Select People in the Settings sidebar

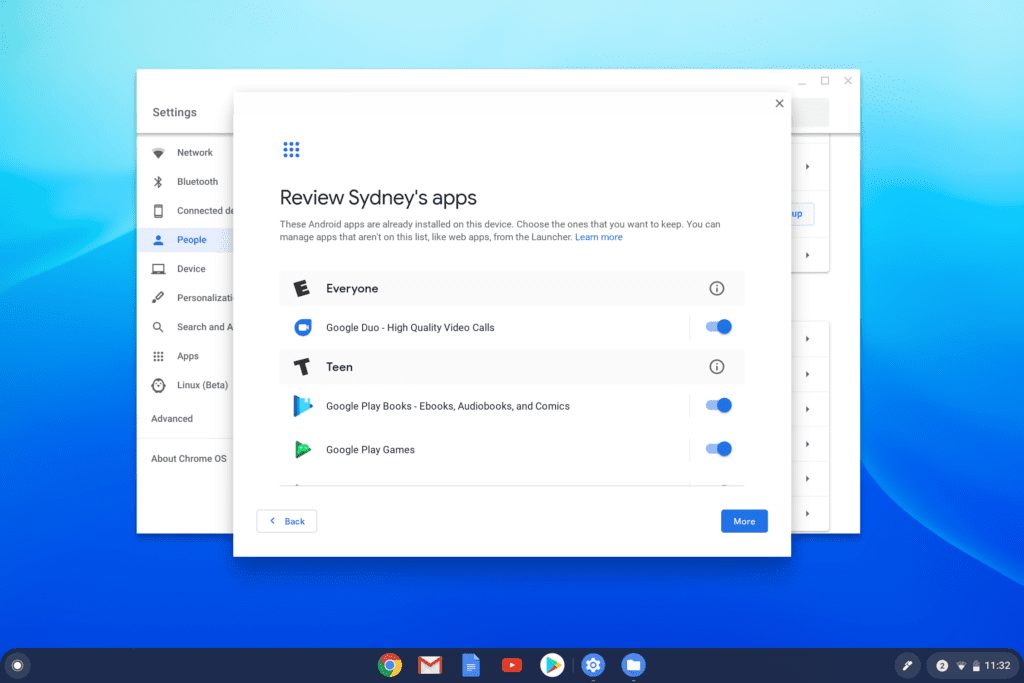tap(185, 240)
